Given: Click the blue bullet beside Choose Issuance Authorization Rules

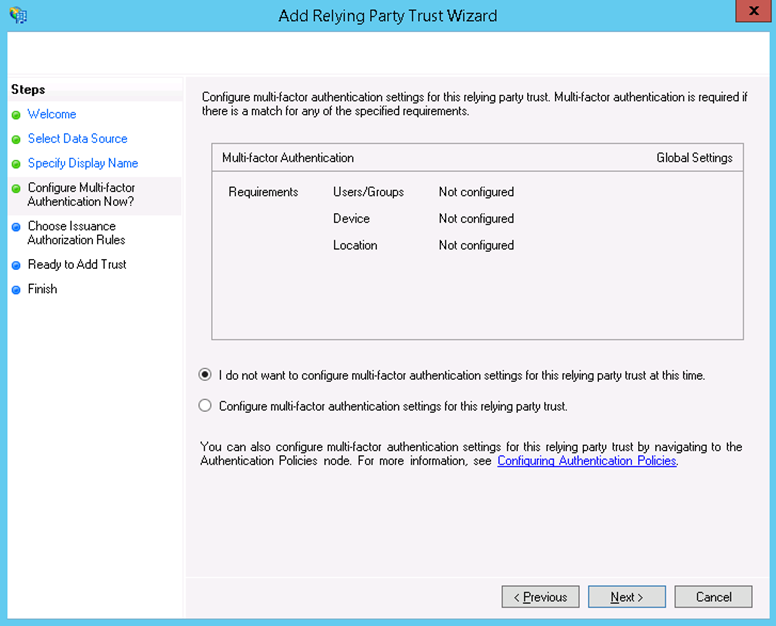Looking at the screenshot, I should 16,227.
